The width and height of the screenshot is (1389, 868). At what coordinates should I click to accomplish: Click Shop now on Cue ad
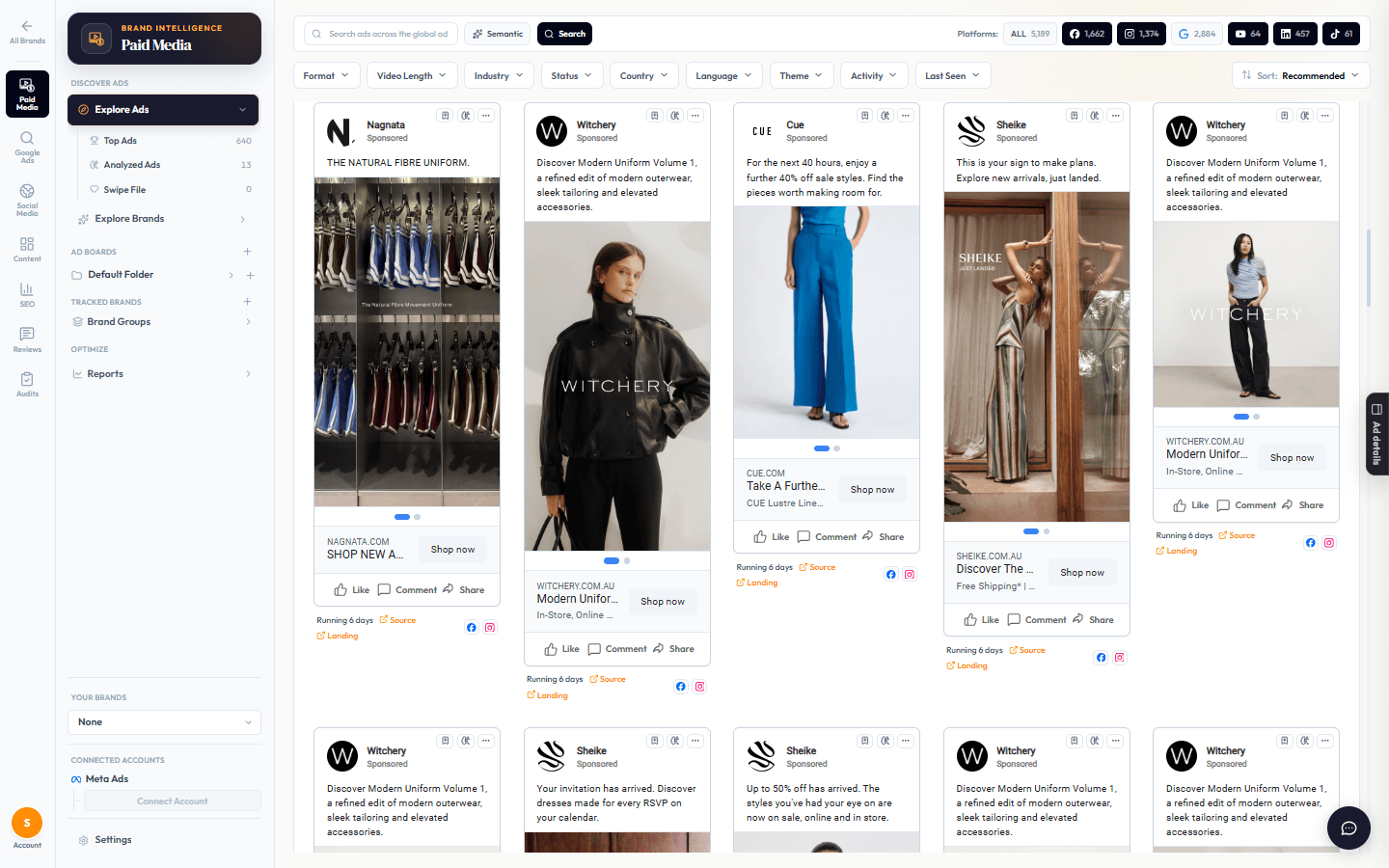point(872,490)
